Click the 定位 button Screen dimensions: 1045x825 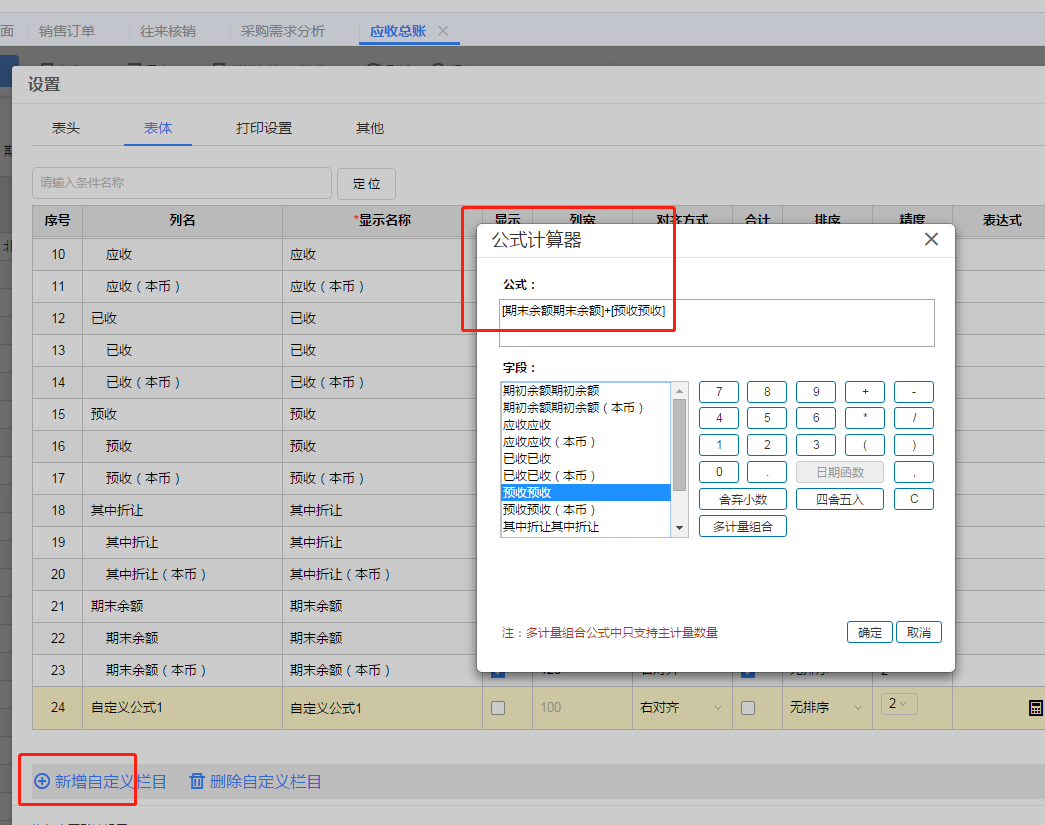pos(367,183)
